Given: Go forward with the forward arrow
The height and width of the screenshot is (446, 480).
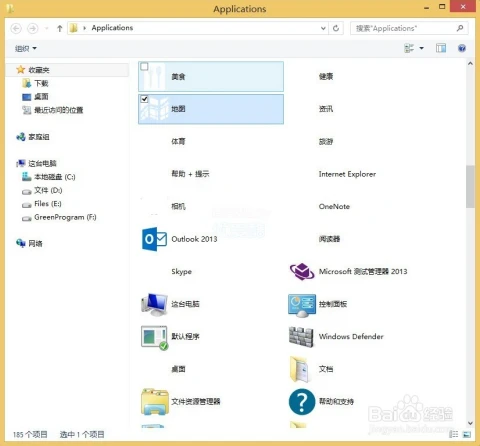Looking at the screenshot, I should point(32,28).
